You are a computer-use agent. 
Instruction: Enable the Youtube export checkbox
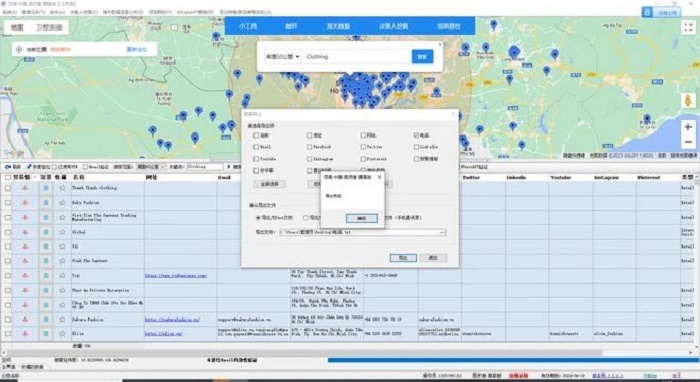click(x=256, y=158)
